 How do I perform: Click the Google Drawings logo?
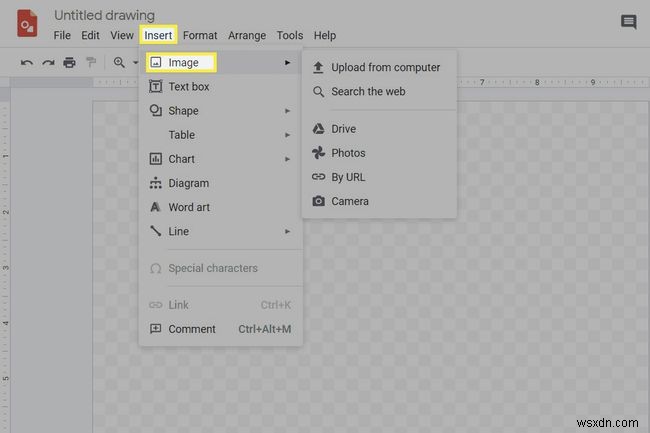(x=27, y=24)
